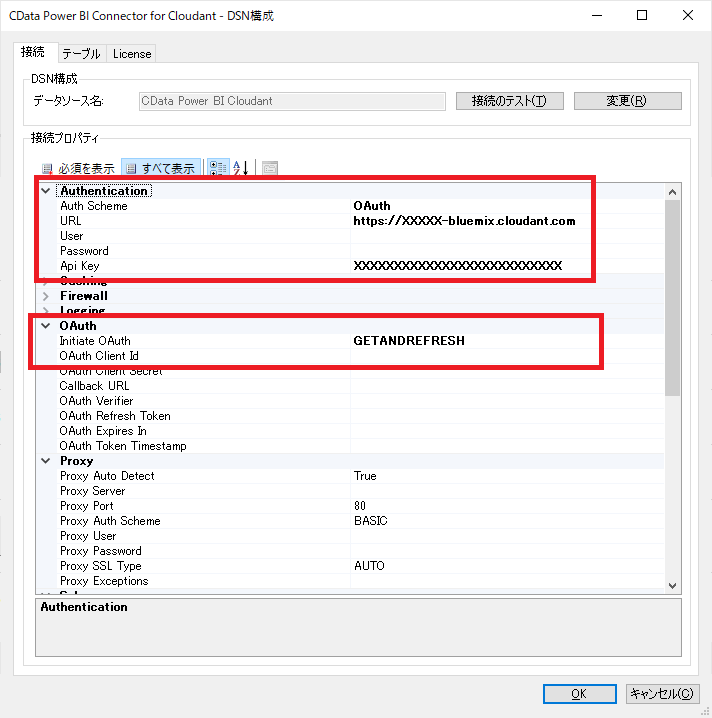Click the alphabetical sort A-Z icon
Screen dimensions: 712x718
[241, 168]
